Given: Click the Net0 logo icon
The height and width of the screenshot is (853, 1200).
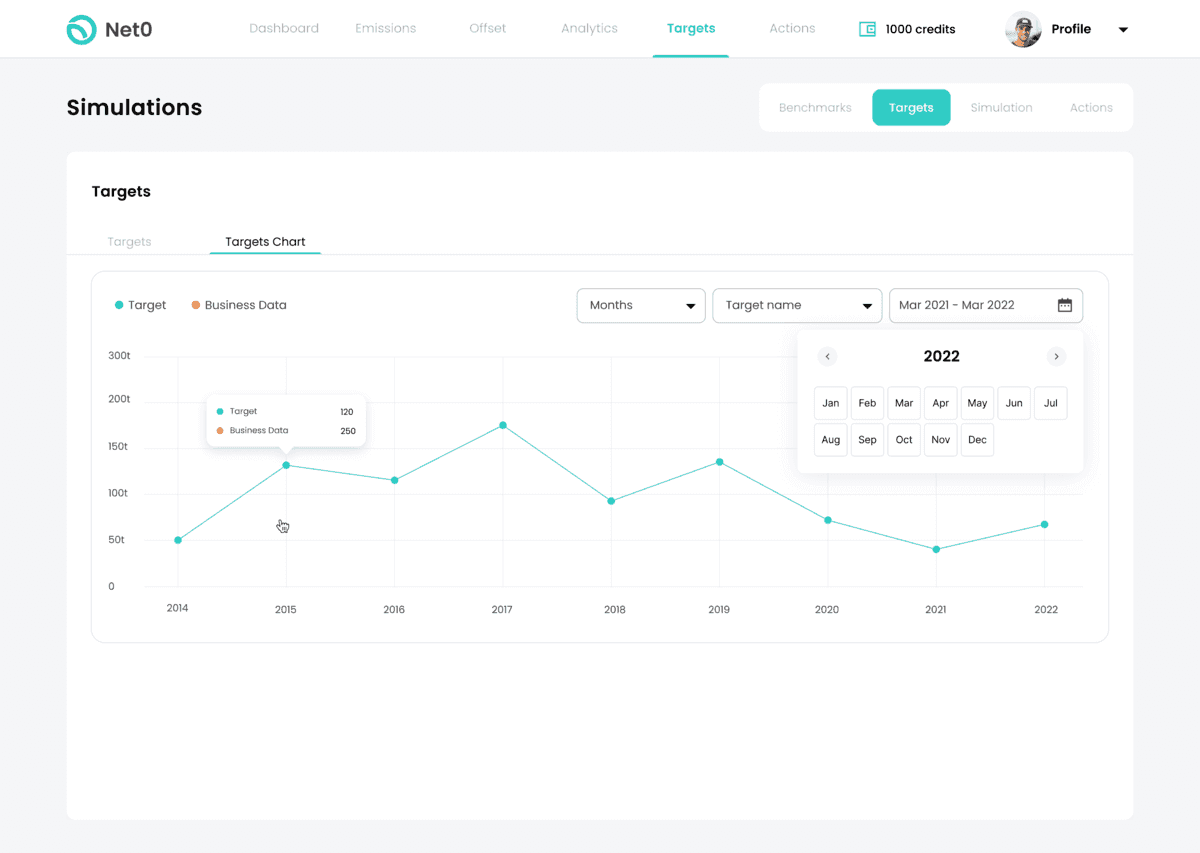Looking at the screenshot, I should click(81, 30).
